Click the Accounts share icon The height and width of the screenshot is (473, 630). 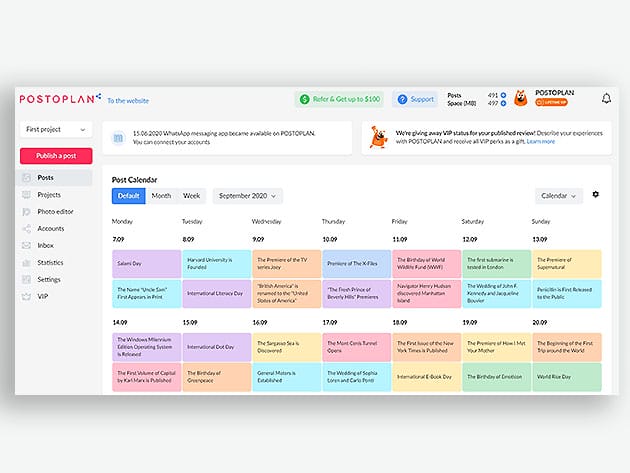tap(27, 228)
